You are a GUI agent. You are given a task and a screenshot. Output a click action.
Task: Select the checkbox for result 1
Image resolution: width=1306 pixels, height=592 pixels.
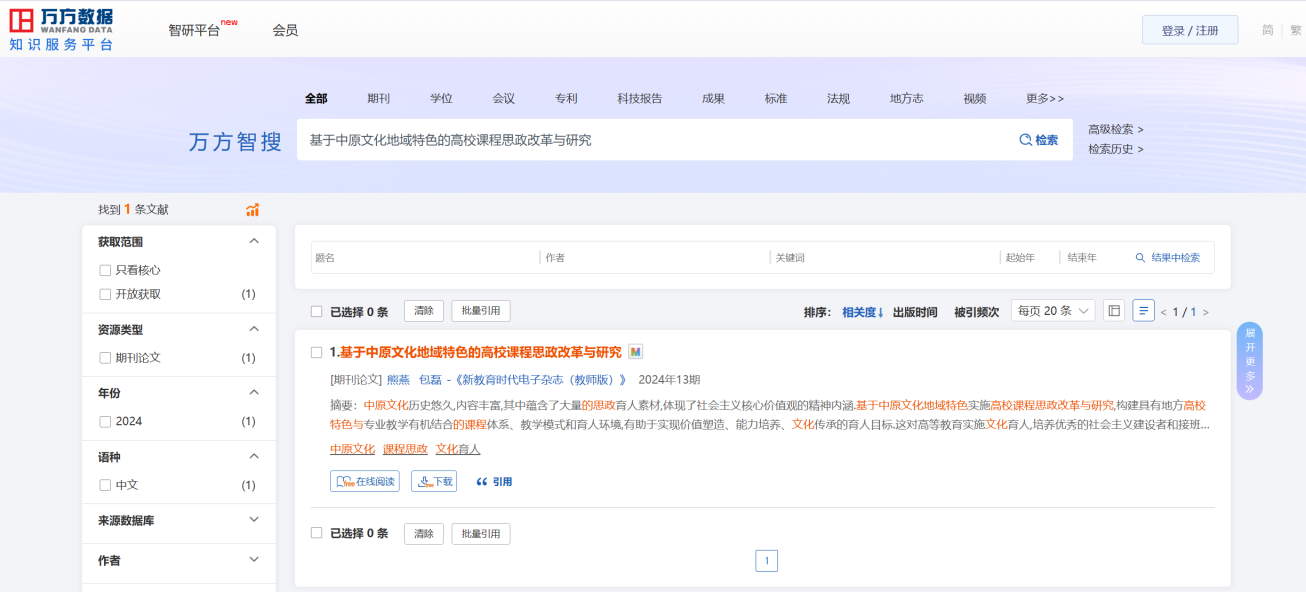316,352
